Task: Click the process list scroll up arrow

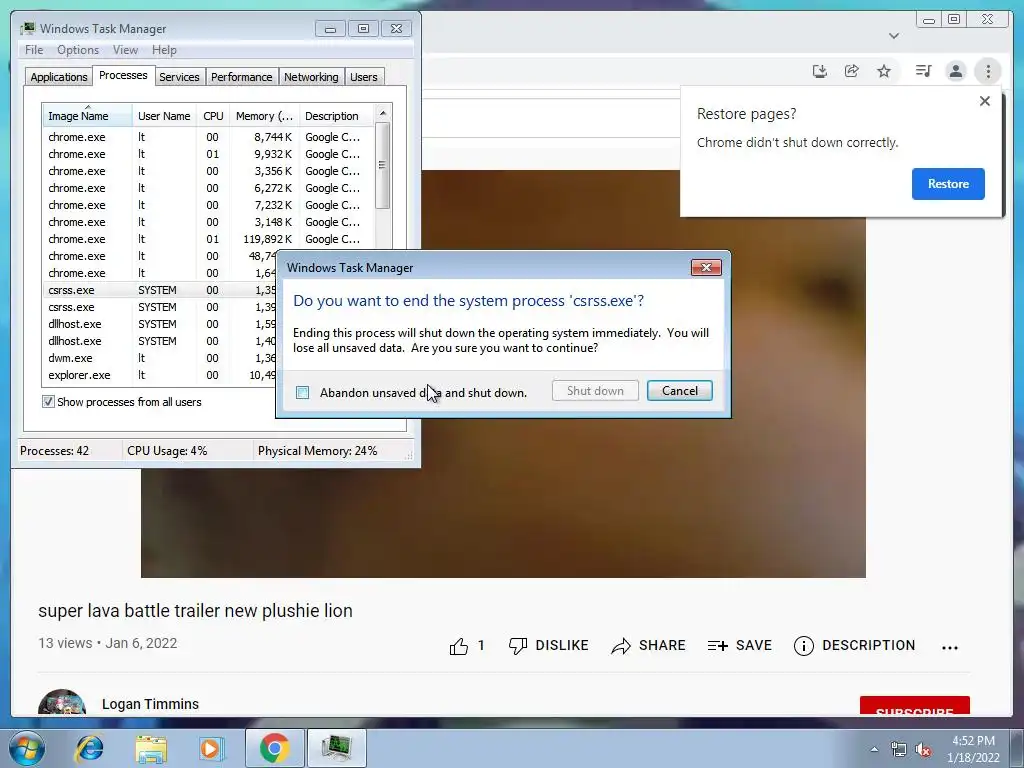Action: 383,113
